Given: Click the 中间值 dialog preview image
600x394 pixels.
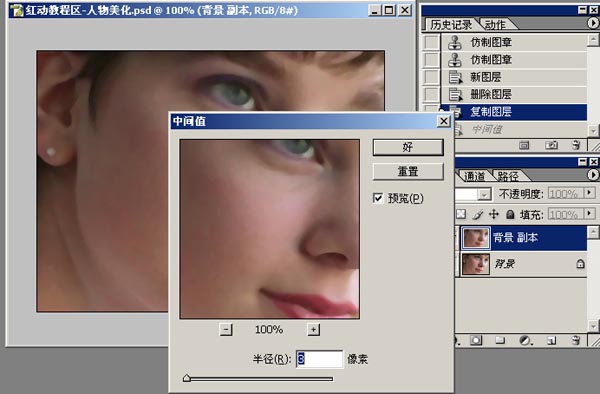Looking at the screenshot, I should [x=269, y=229].
